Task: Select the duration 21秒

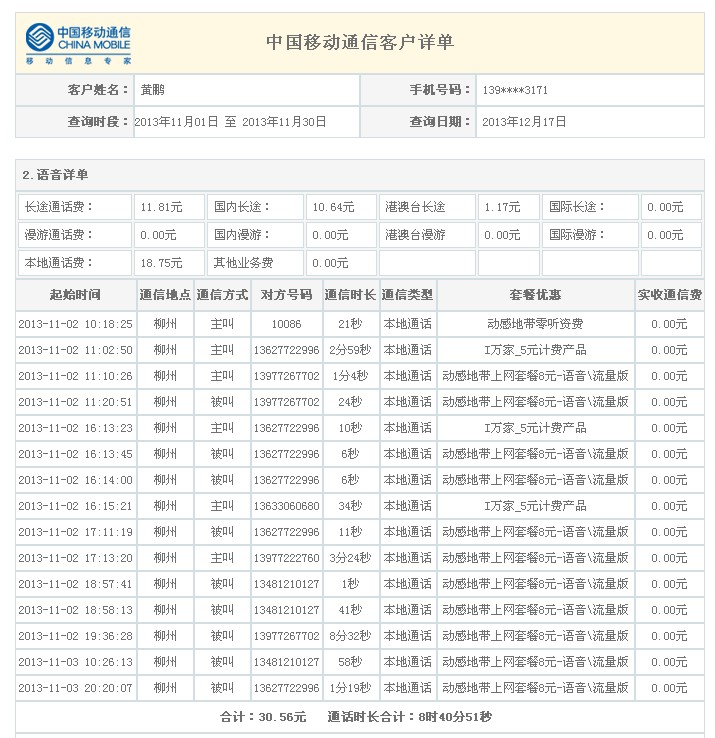Action: (350, 324)
